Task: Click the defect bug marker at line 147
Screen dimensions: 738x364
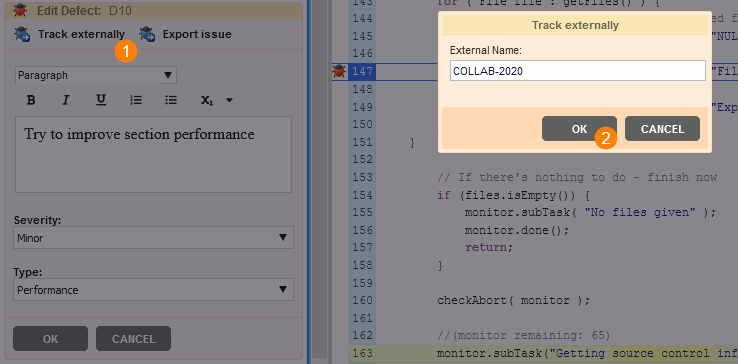Action: click(x=339, y=71)
